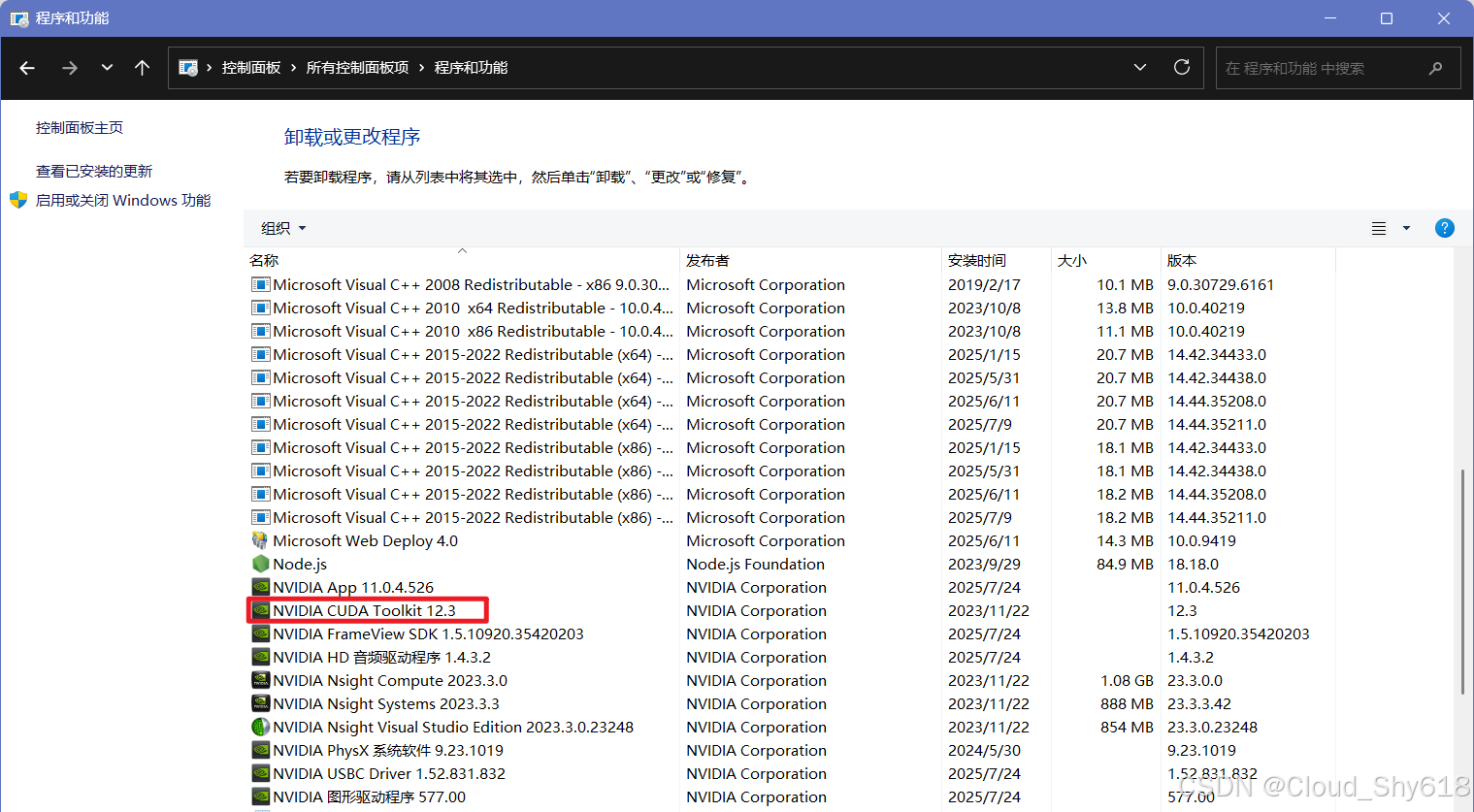Viewport: 1474px width, 812px height.
Task: Click NVIDIA Nsight Visual Studio Edition icon
Action: tap(260, 727)
